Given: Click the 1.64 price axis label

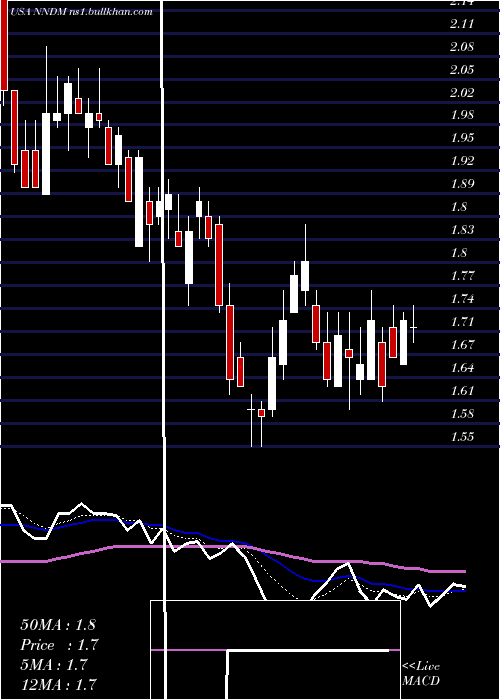Looking at the screenshot, I should 462,368.
